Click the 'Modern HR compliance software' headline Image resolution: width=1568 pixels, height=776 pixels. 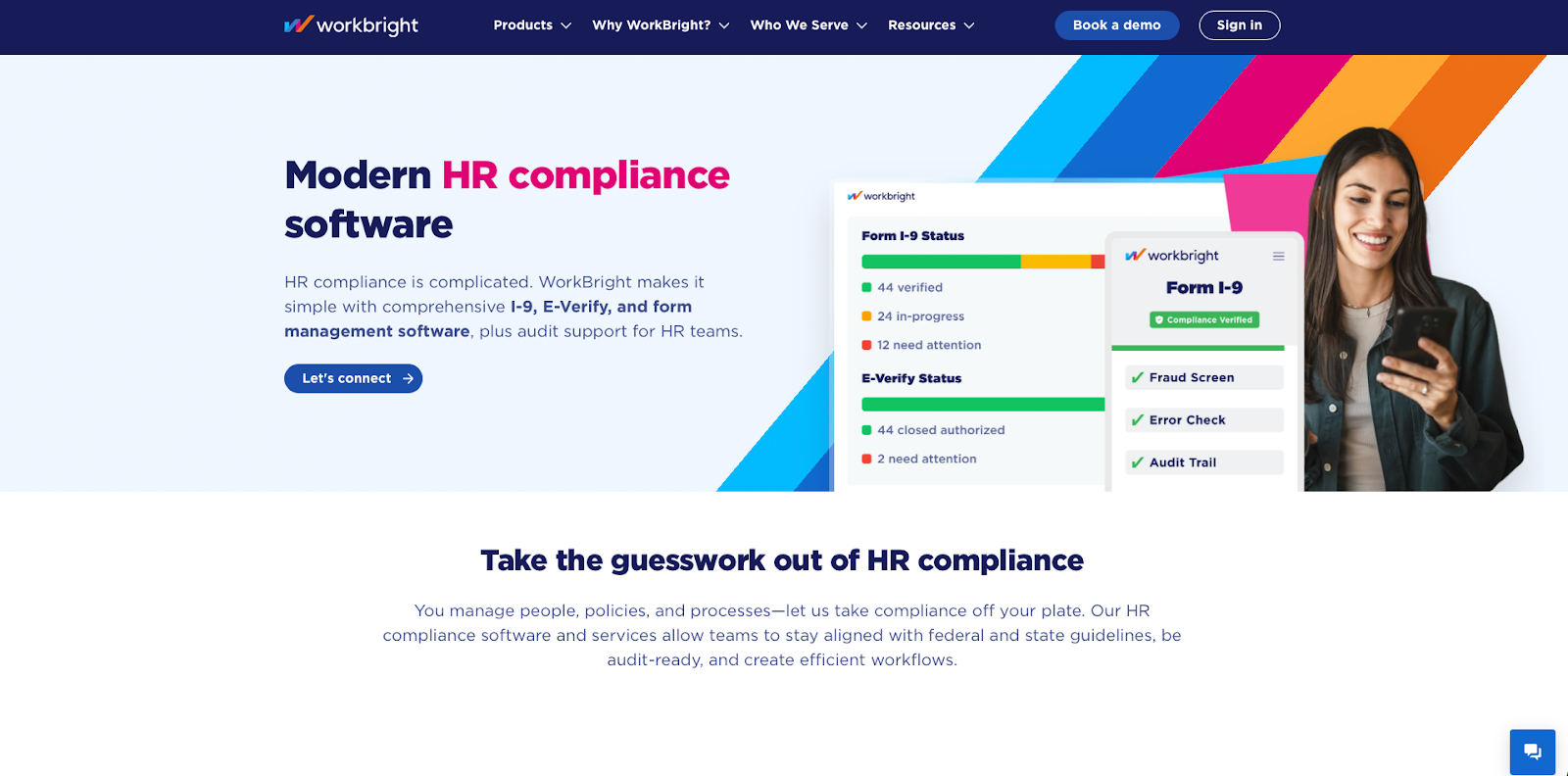[507, 200]
